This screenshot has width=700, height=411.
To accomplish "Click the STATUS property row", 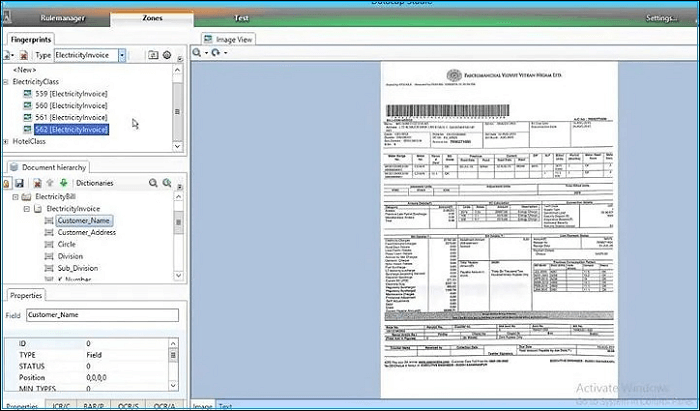I will click(x=87, y=366).
